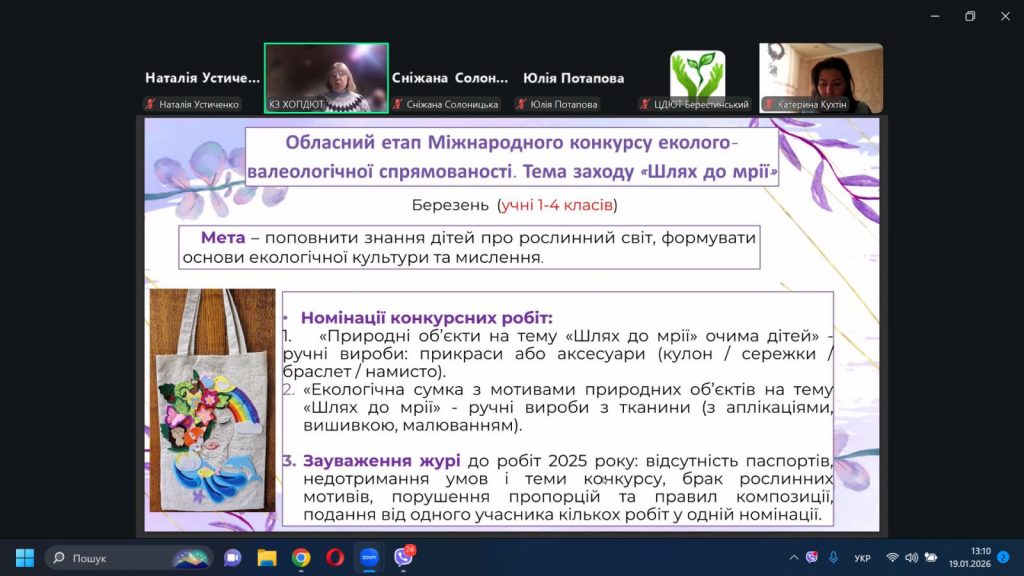Open Wi-Fi network settings in tray

pyautogui.click(x=891, y=557)
